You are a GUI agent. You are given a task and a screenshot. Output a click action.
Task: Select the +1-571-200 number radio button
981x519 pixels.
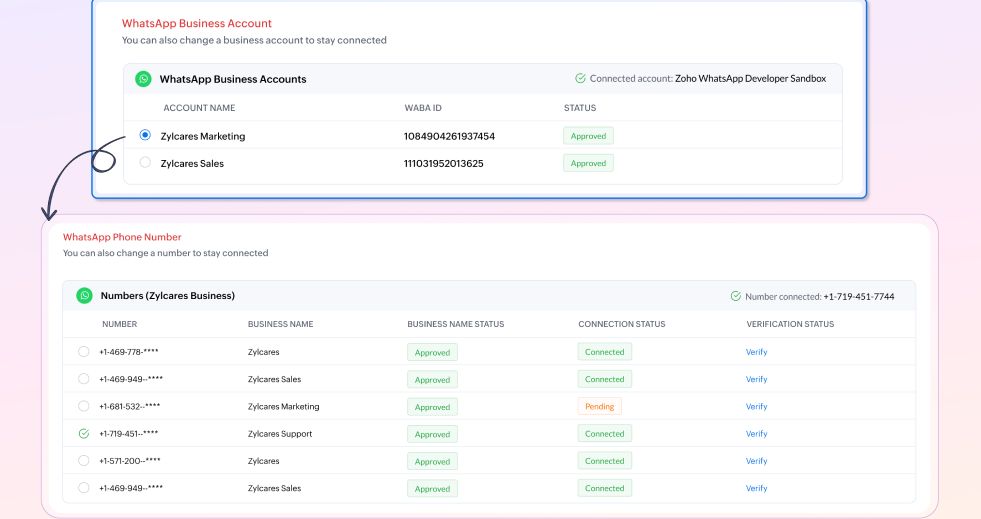point(84,461)
